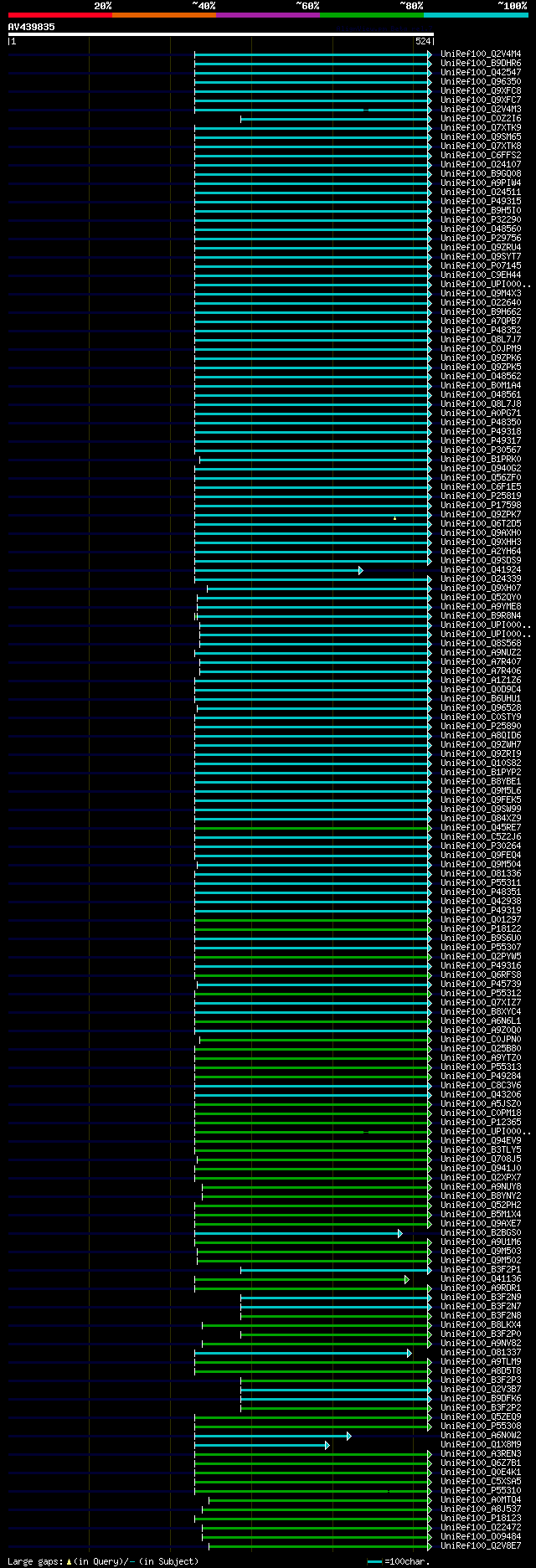Open the UniRef100_P49315 entry
The height and width of the screenshot is (1568, 536).
(x=481, y=201)
